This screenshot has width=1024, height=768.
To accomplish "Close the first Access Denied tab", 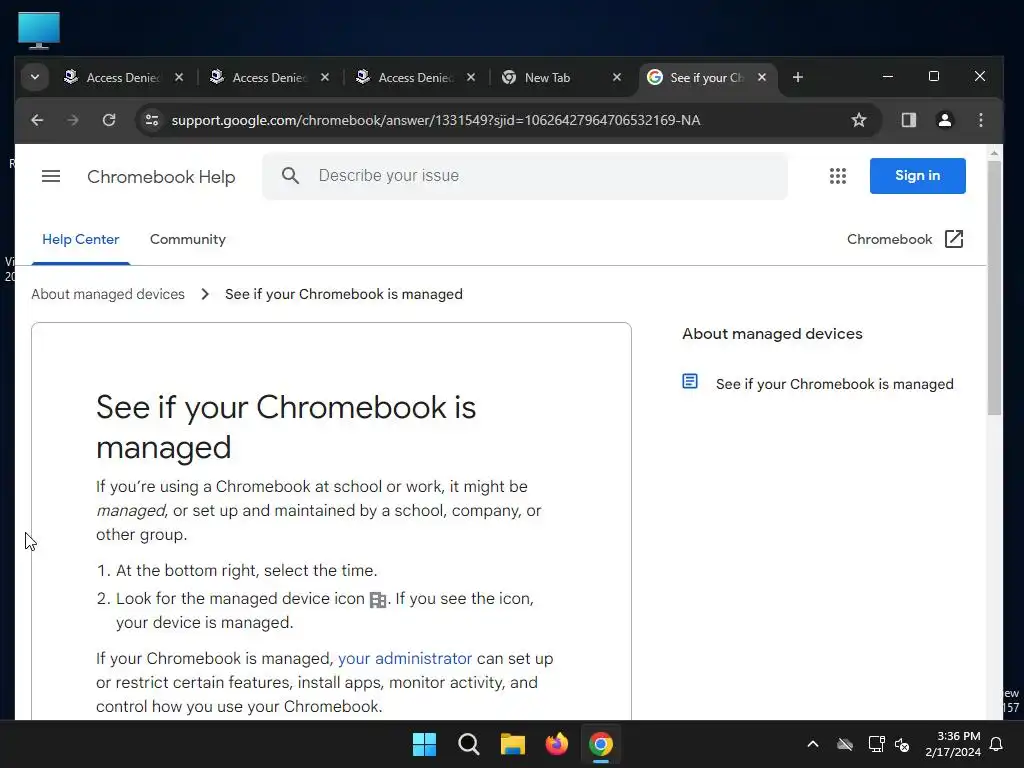I will pyautogui.click(x=179, y=77).
